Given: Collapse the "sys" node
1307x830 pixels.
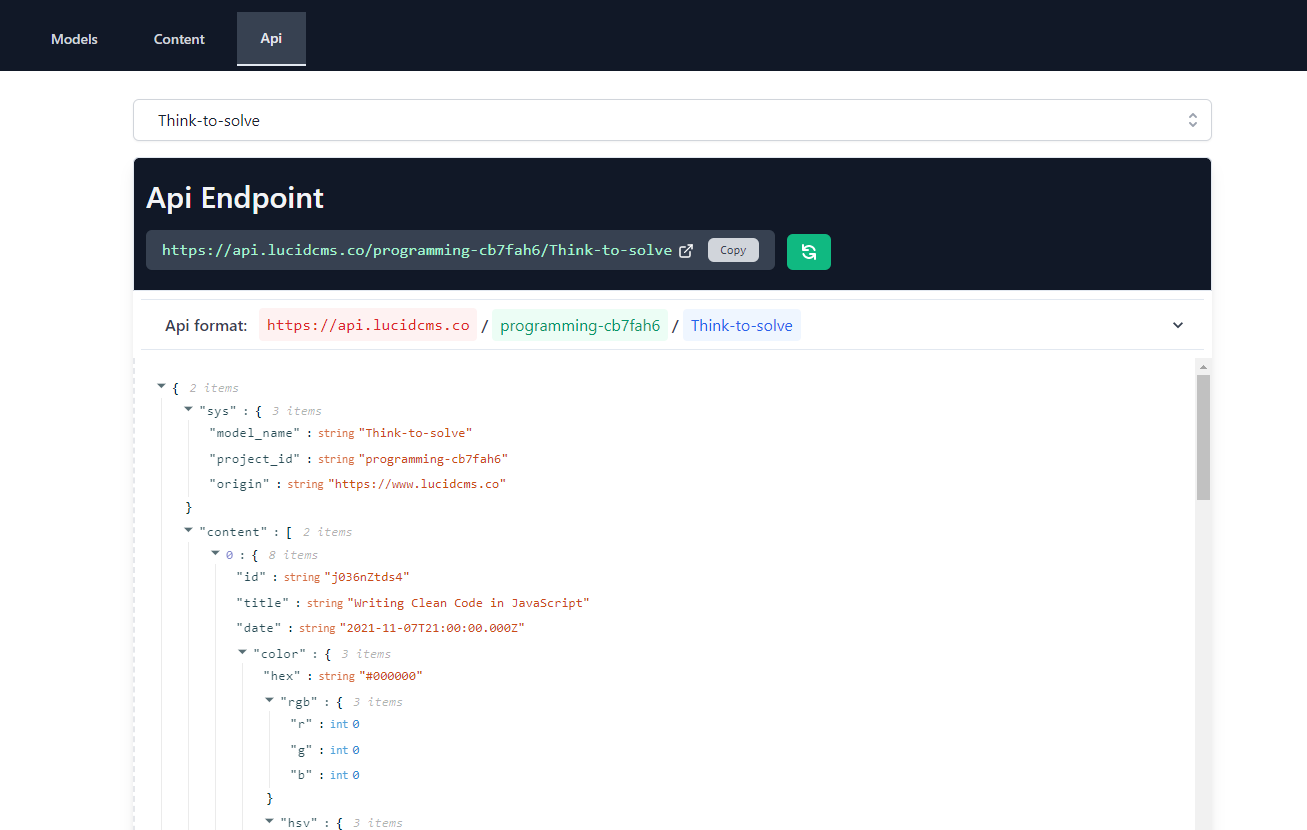Looking at the screenshot, I should [189, 410].
